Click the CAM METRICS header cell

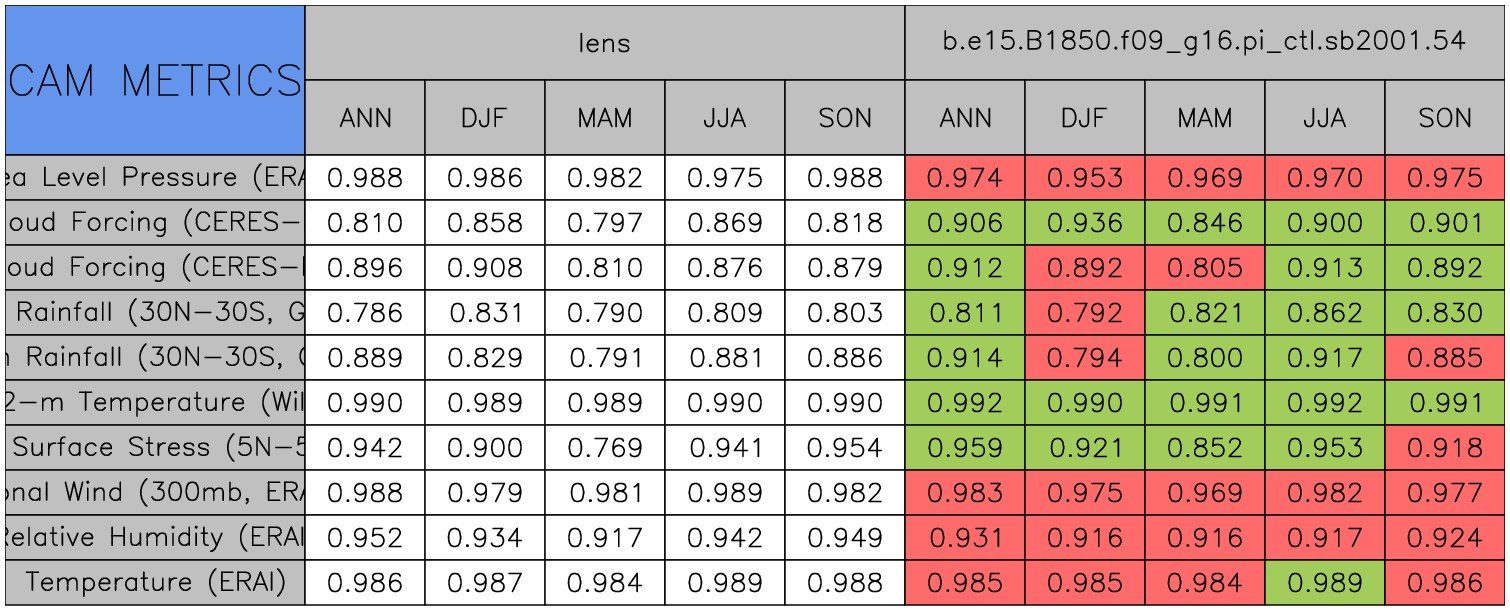click(x=155, y=80)
